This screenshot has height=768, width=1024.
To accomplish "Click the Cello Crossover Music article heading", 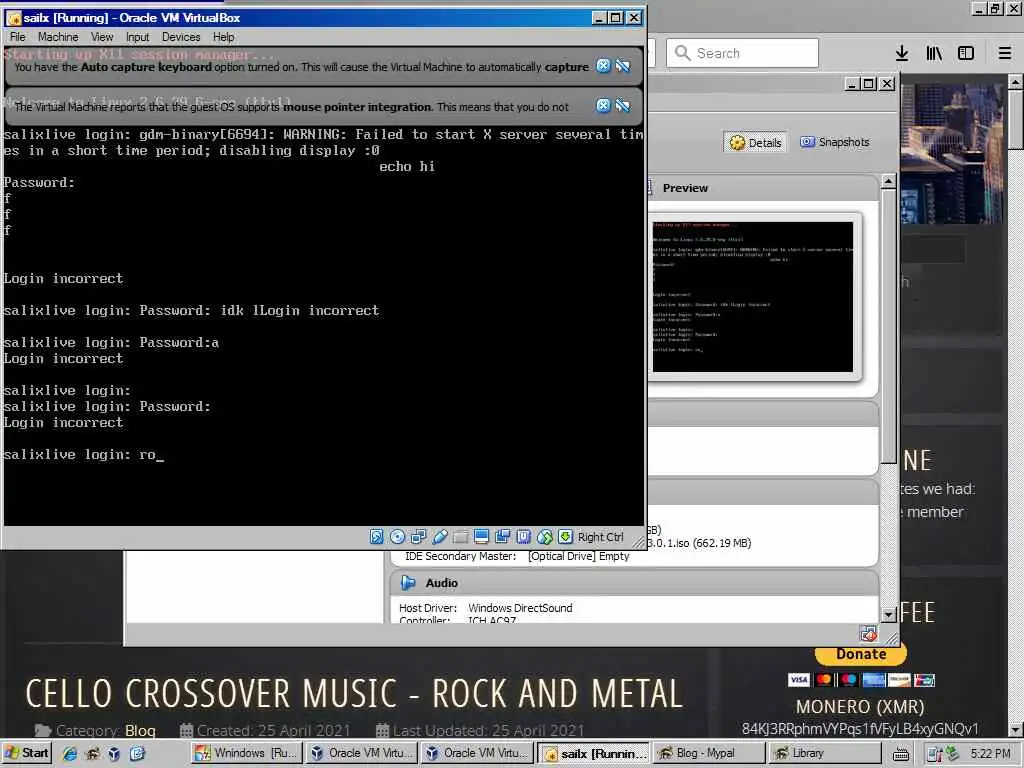I will point(354,694).
